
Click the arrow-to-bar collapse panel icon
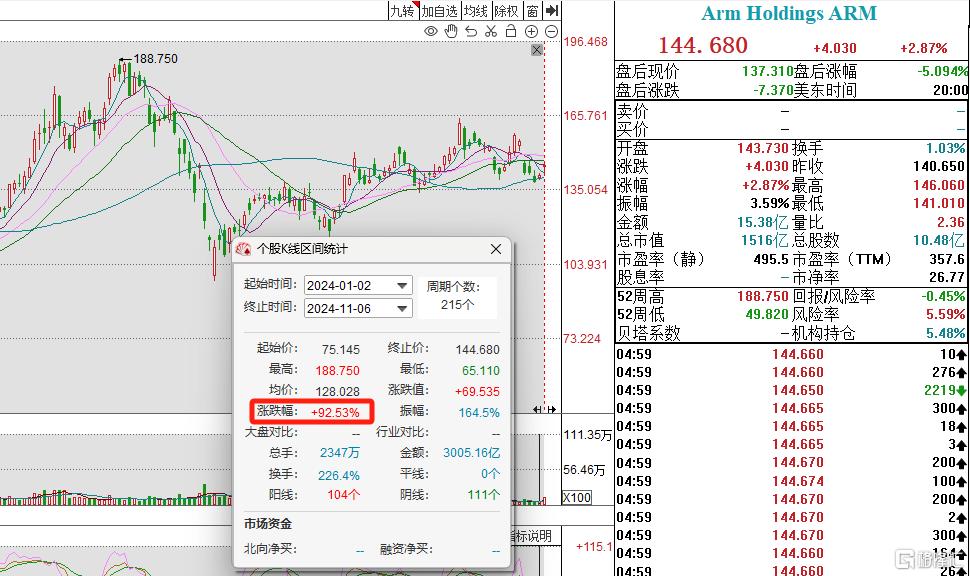coord(552,11)
